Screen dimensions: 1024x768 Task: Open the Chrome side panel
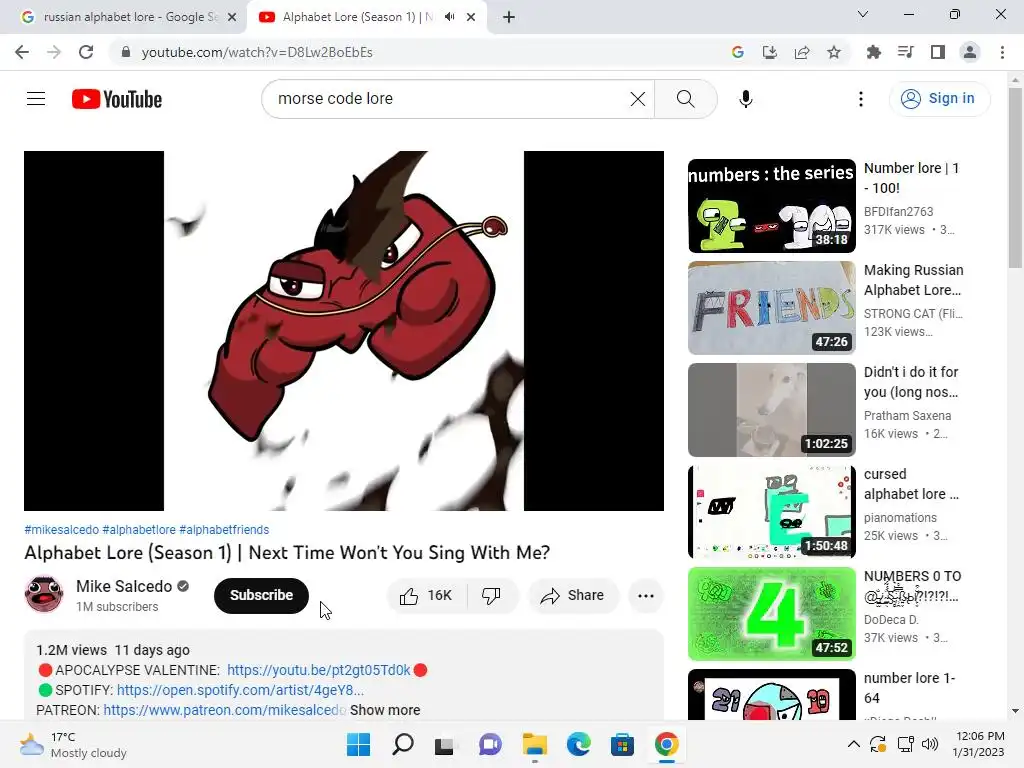click(x=937, y=52)
